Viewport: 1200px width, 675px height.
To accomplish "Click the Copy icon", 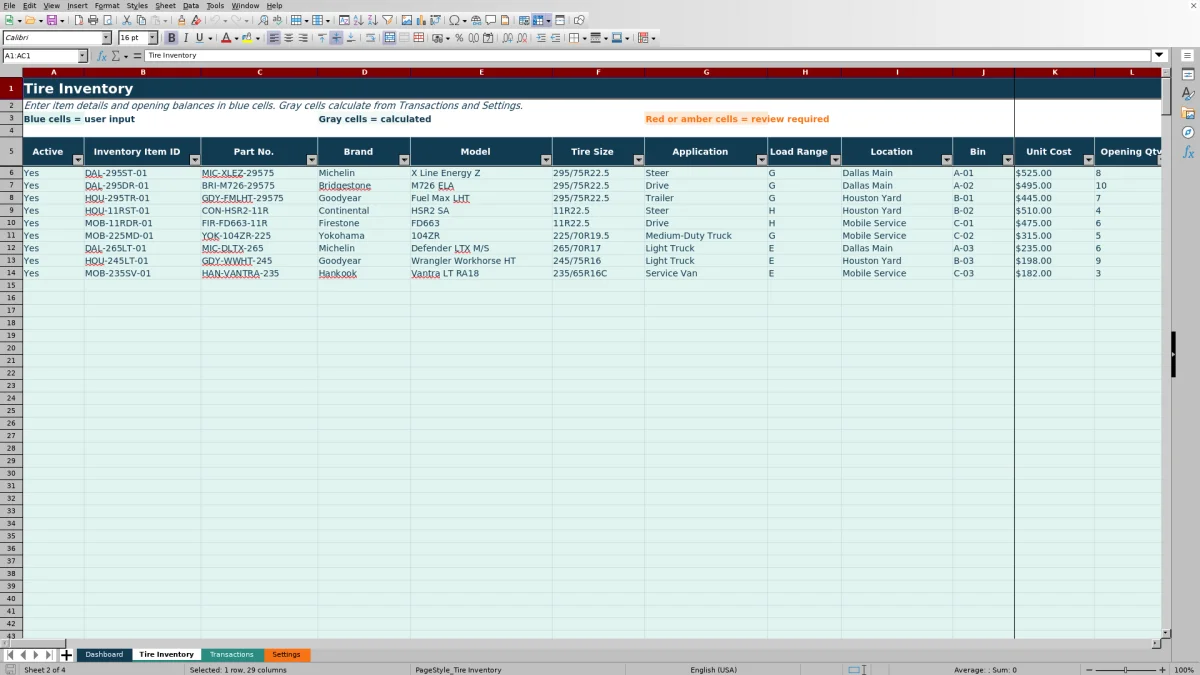I will tap(141, 20).
